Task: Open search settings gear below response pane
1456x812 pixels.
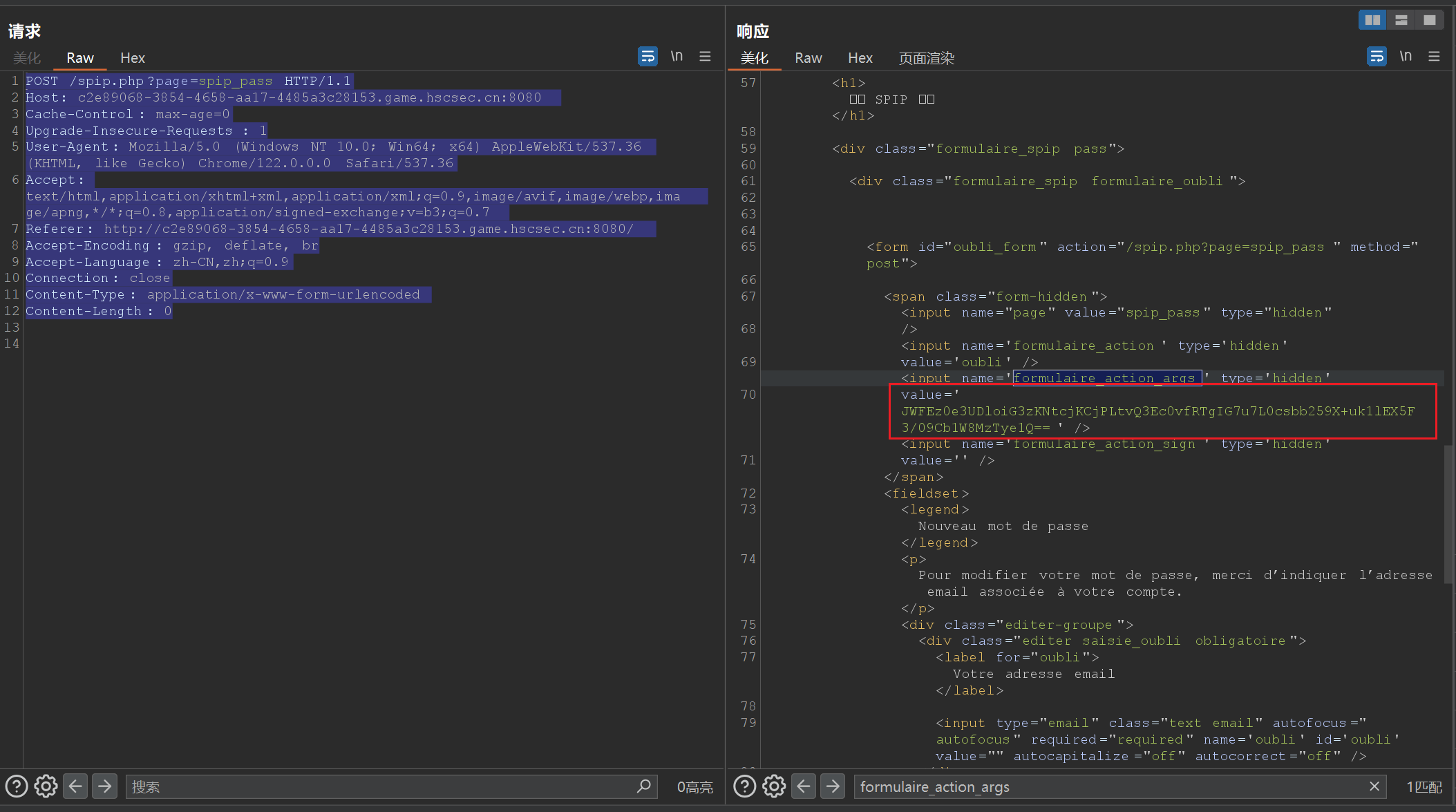Action: coord(774,786)
